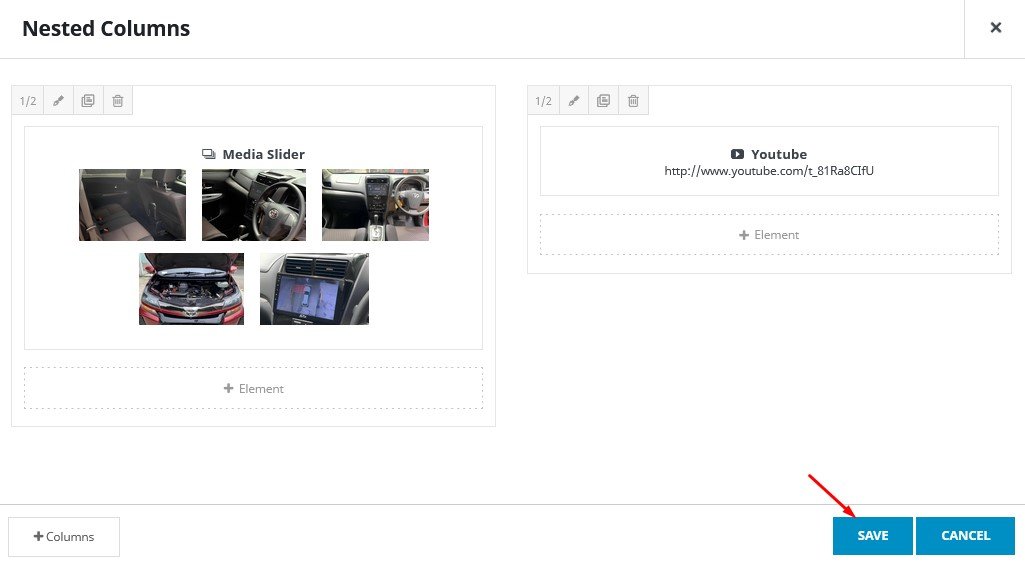The height and width of the screenshot is (565, 1025).
Task: Click the steering wheel interior thumbnail
Action: (254, 205)
